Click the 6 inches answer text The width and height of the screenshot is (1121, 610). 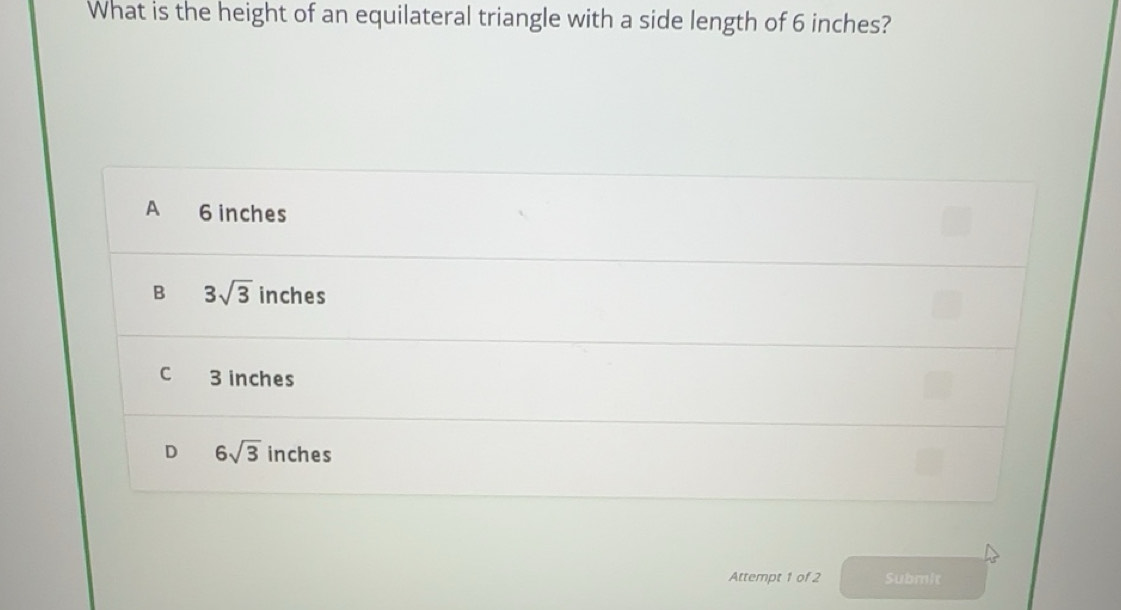click(x=242, y=213)
